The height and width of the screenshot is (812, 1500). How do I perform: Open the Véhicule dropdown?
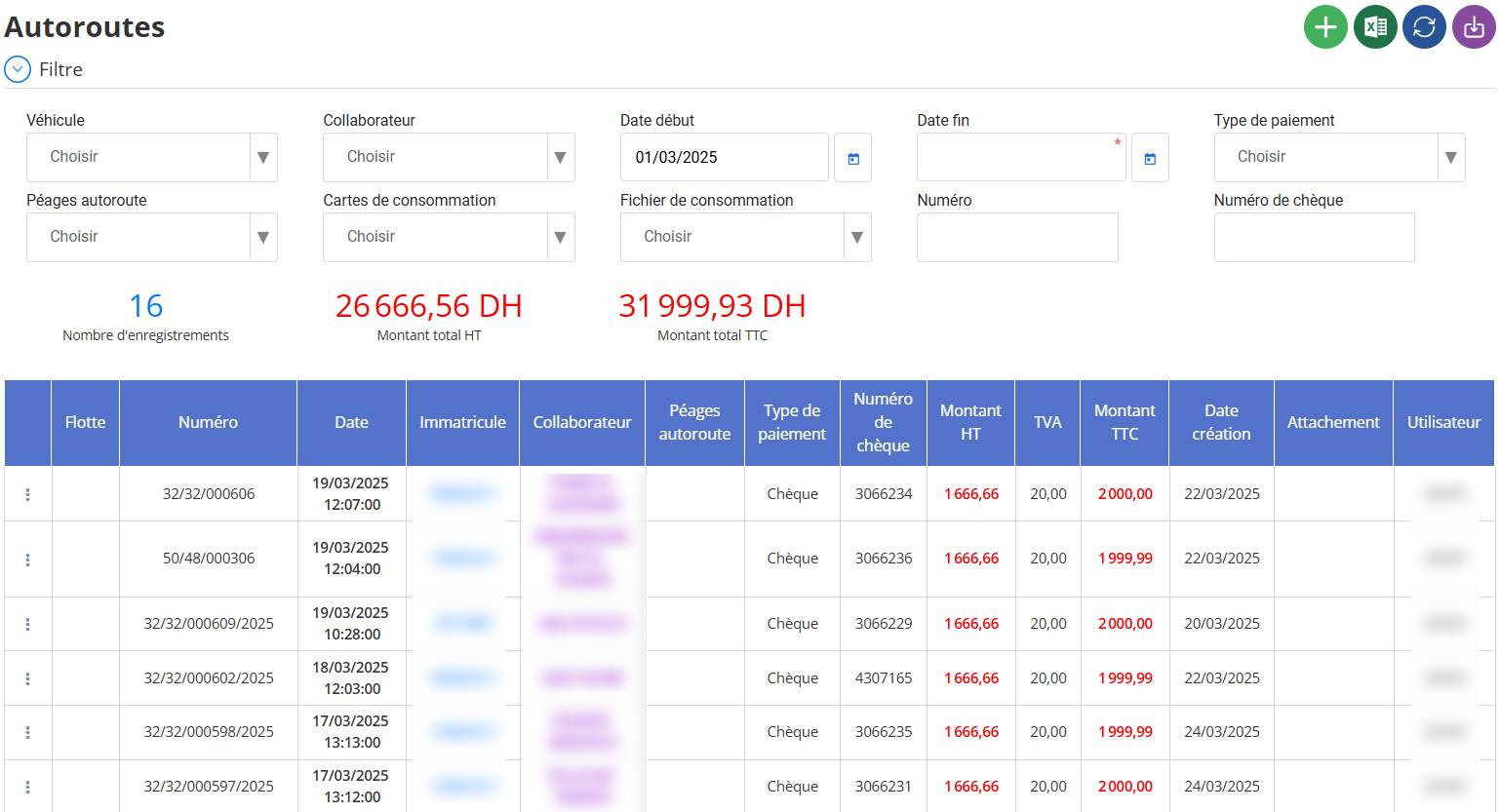[152, 157]
